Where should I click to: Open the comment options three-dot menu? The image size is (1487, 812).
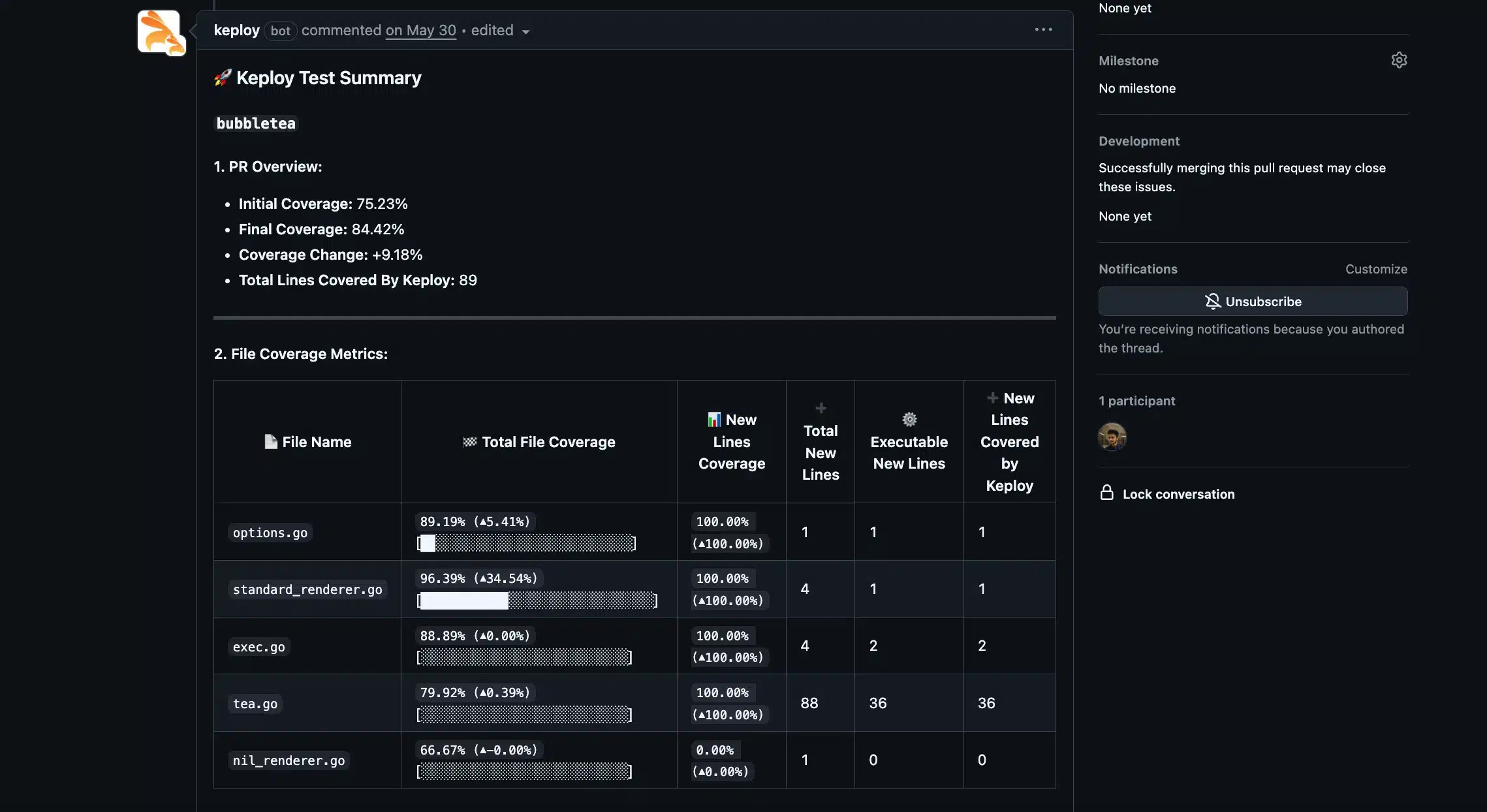[1043, 29]
